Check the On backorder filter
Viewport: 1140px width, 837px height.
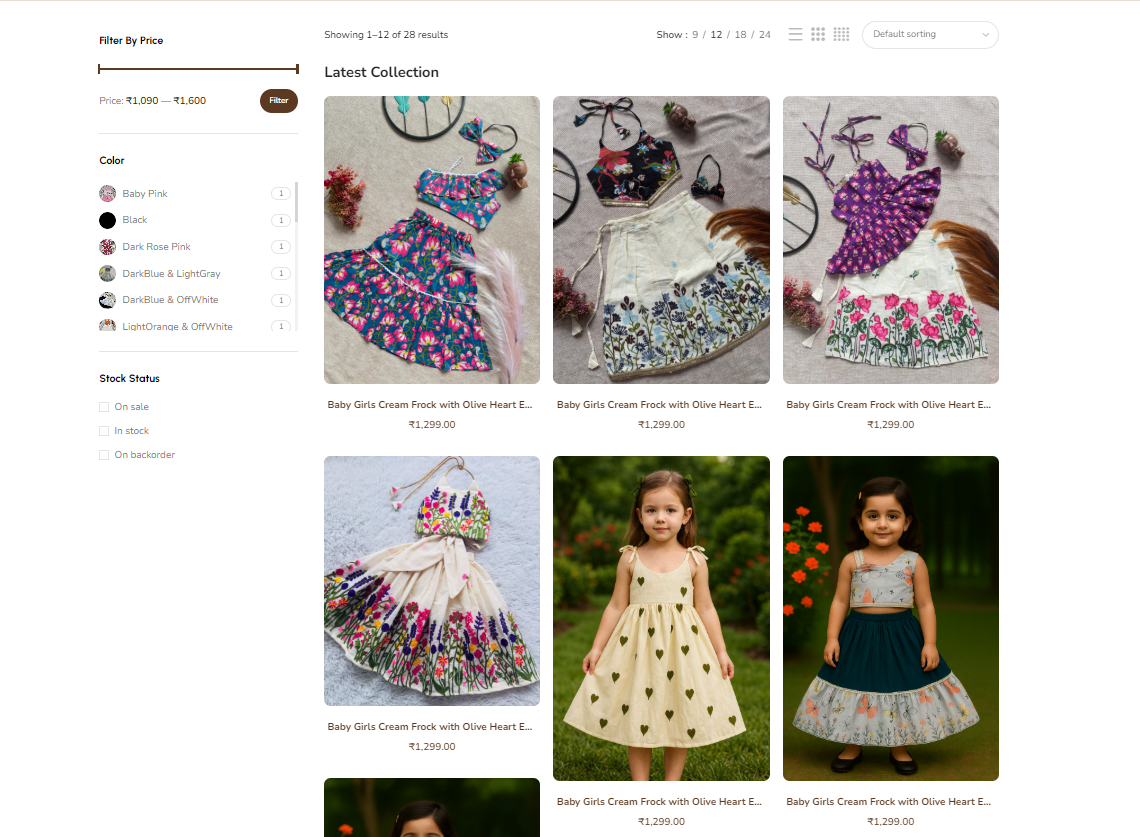pos(104,455)
